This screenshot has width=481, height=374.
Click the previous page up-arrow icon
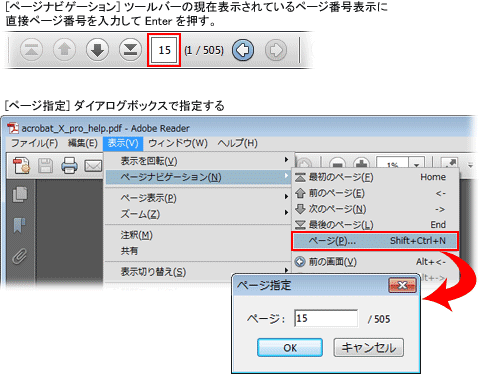pyautogui.click(x=64, y=50)
